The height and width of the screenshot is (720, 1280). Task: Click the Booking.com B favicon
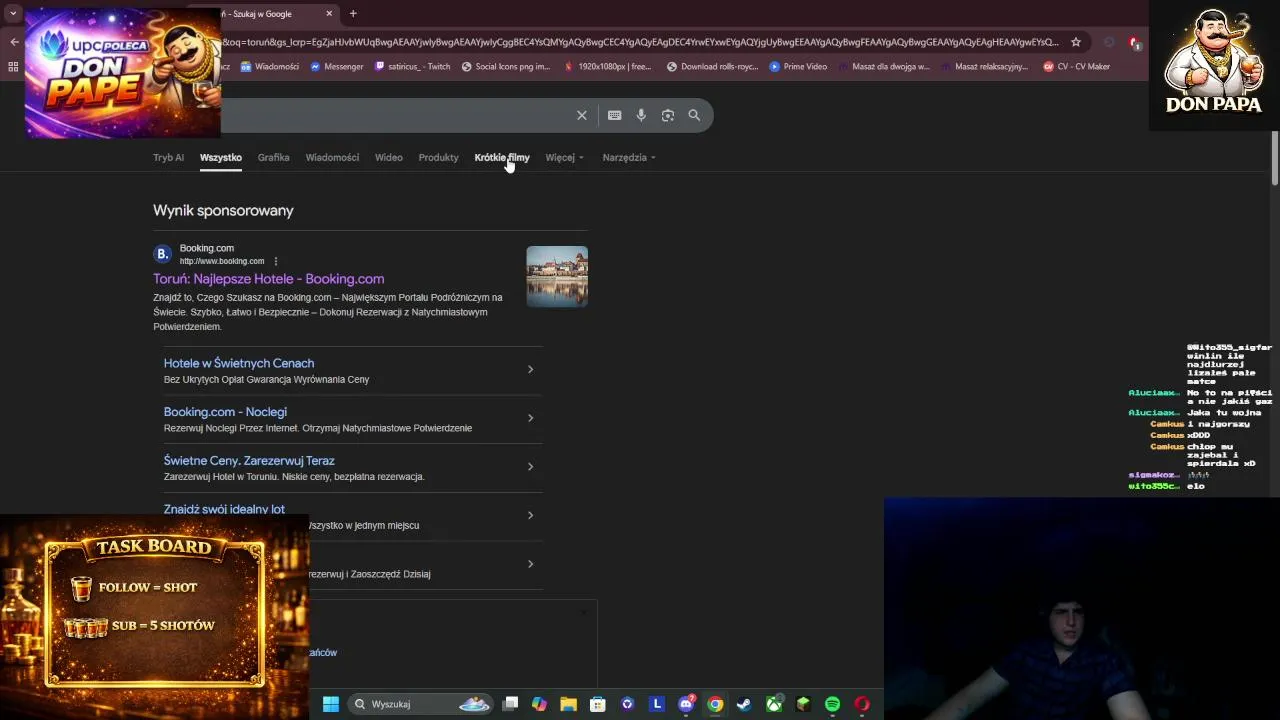(x=162, y=254)
